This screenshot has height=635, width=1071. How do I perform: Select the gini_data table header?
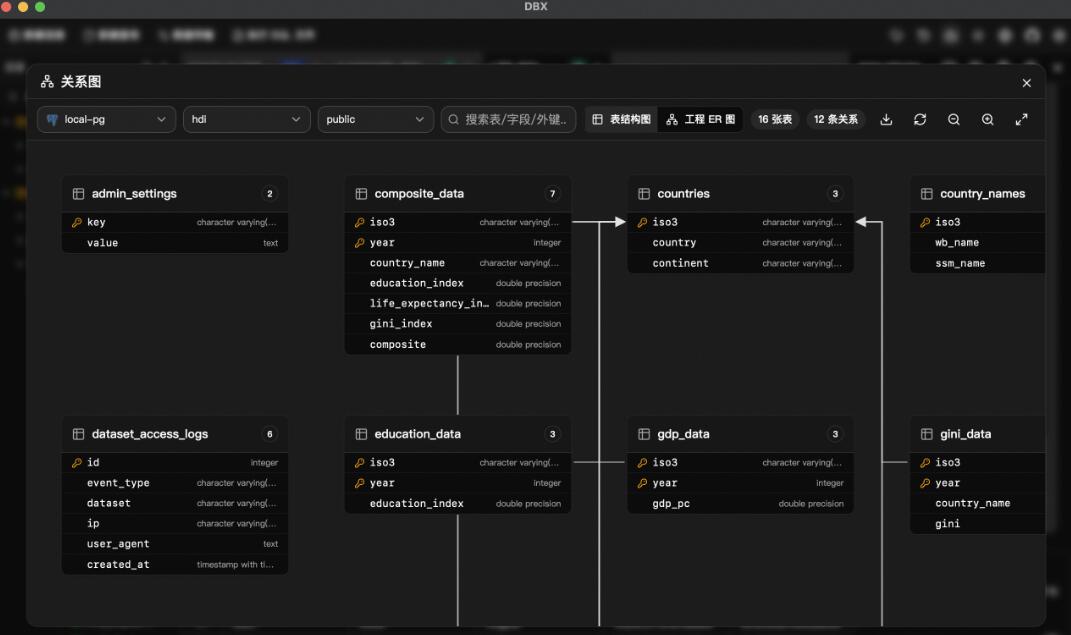coord(978,434)
